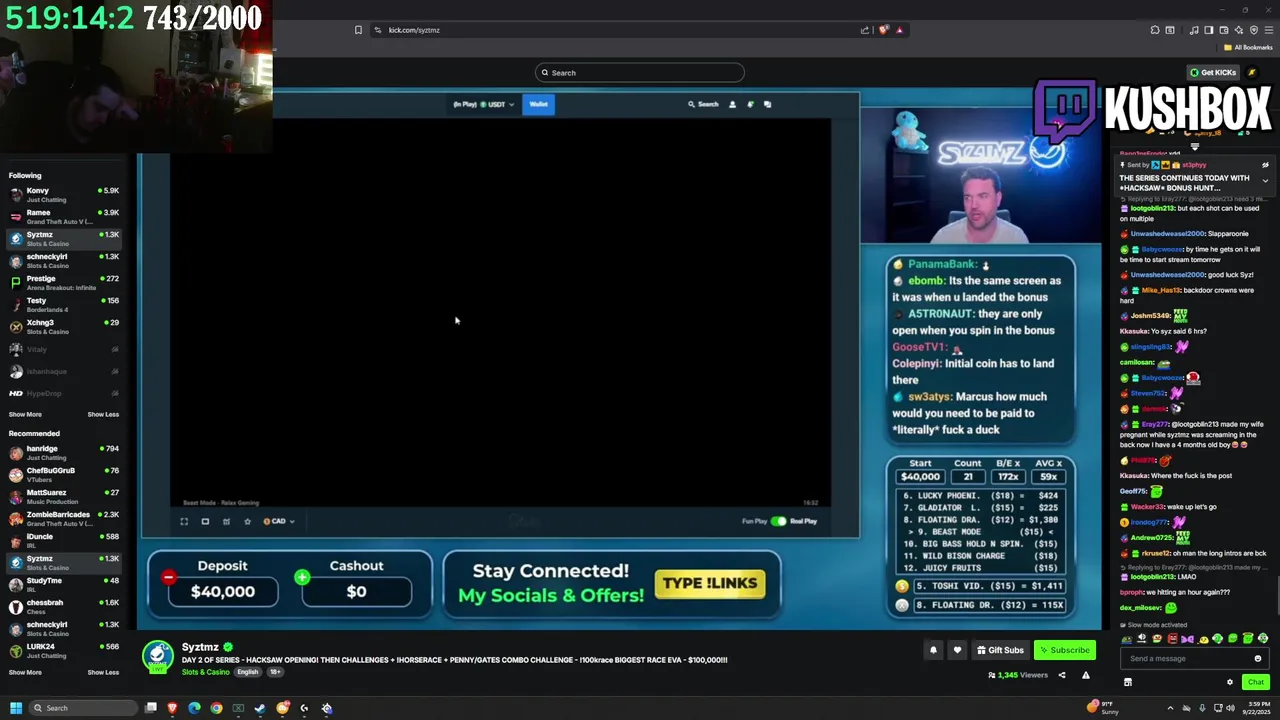Open Ramee channel in Following

(x=63, y=216)
